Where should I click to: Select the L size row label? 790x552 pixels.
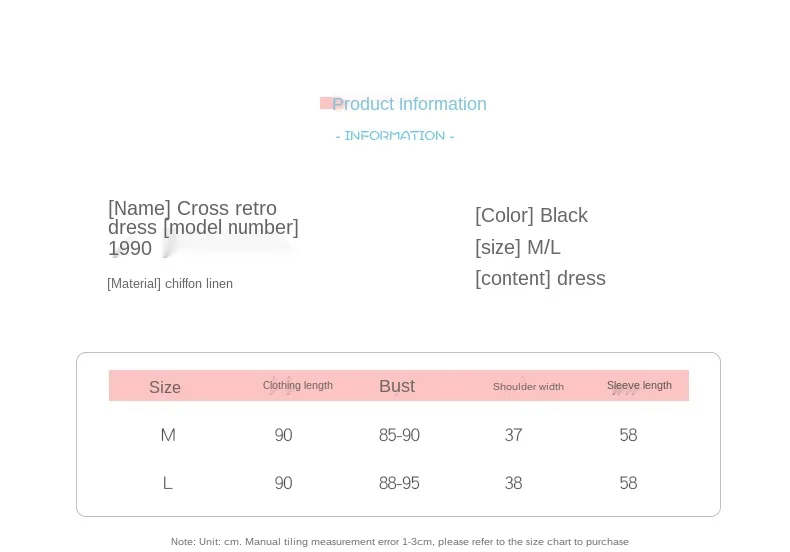click(x=168, y=483)
